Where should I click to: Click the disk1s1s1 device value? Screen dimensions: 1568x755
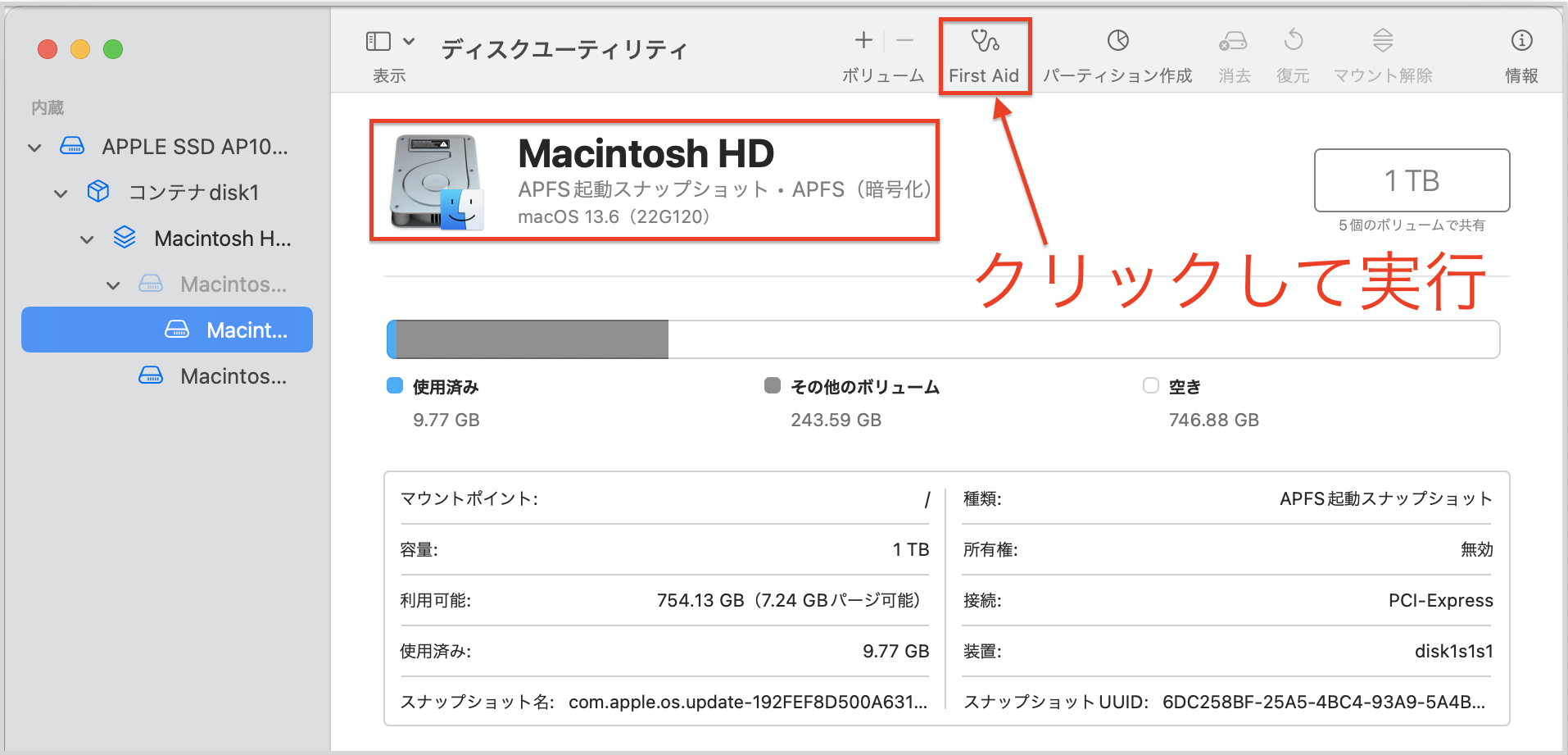(x=1454, y=651)
